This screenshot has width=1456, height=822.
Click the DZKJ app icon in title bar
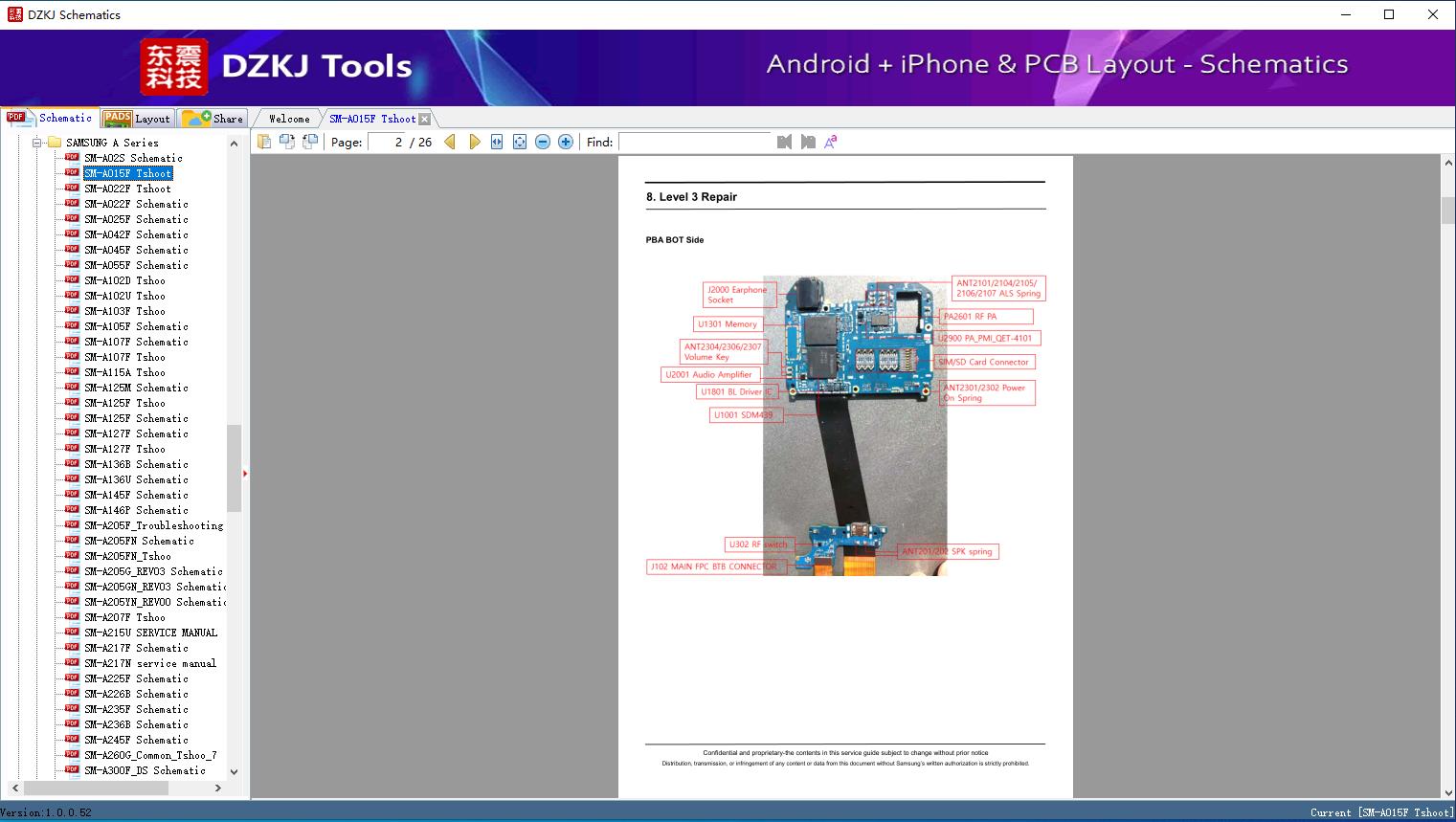tap(14, 14)
